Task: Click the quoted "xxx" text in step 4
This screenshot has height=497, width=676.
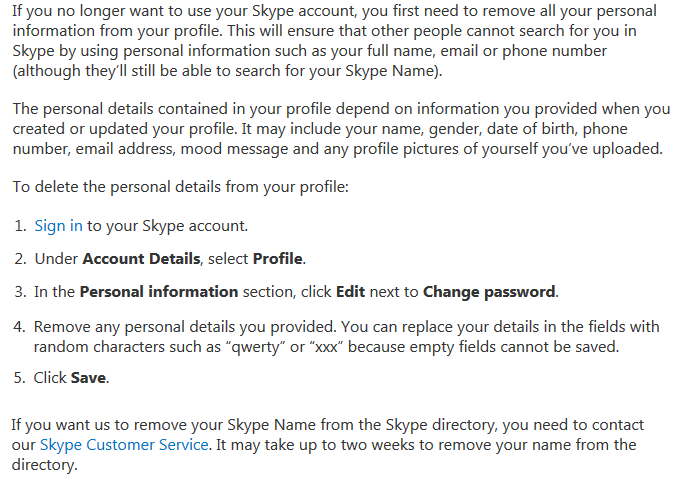Action: (x=326, y=347)
